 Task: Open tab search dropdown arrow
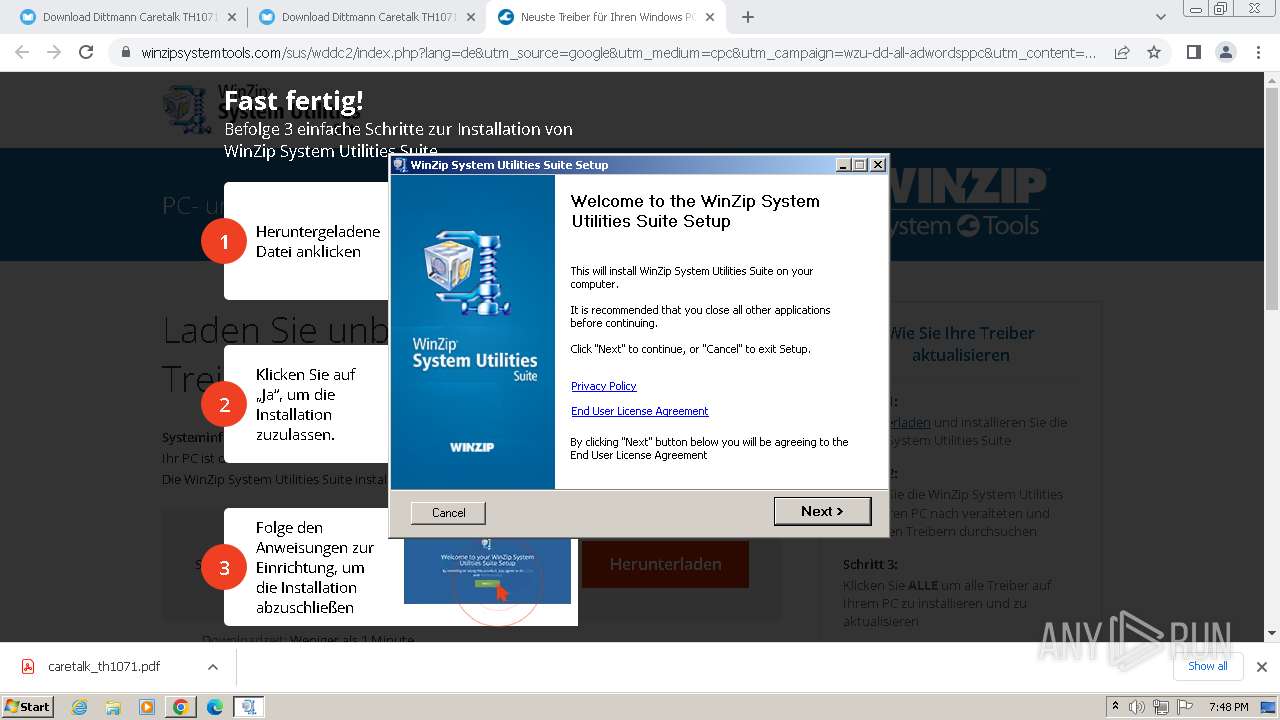[x=1160, y=17]
